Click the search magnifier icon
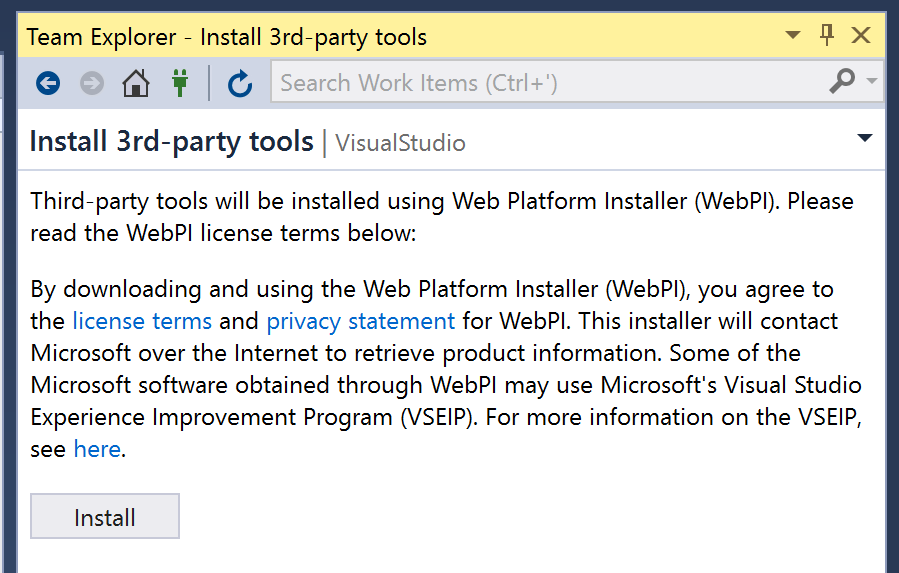The width and height of the screenshot is (899, 573). pos(842,81)
